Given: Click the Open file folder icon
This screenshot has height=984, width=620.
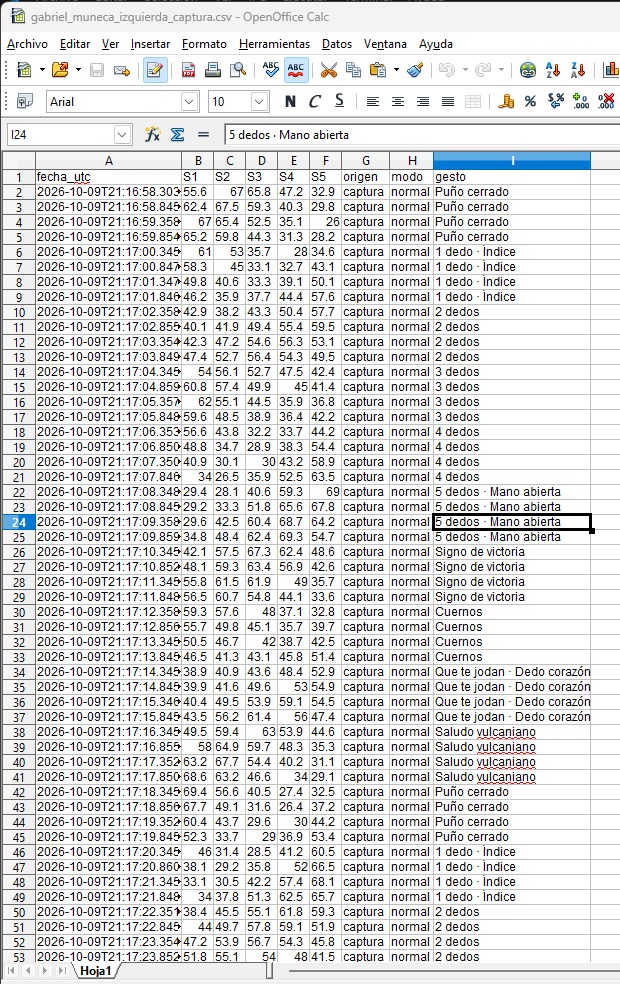Looking at the screenshot, I should coord(60,70).
